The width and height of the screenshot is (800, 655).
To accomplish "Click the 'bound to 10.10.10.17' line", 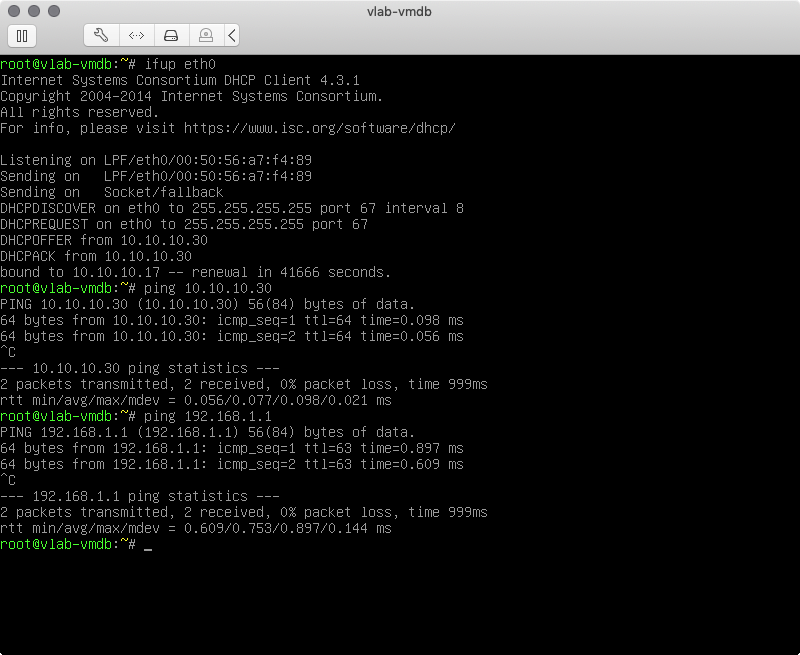I will [195, 272].
